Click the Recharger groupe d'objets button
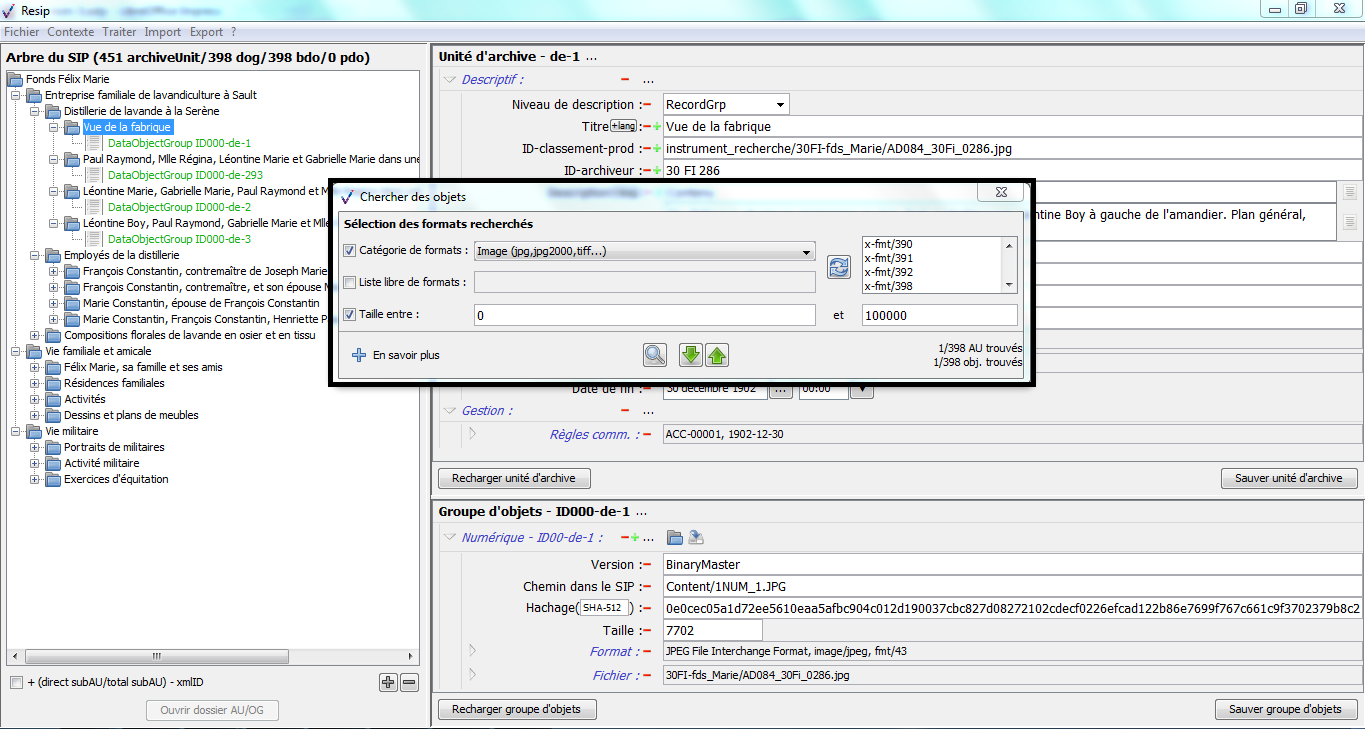 [x=517, y=709]
